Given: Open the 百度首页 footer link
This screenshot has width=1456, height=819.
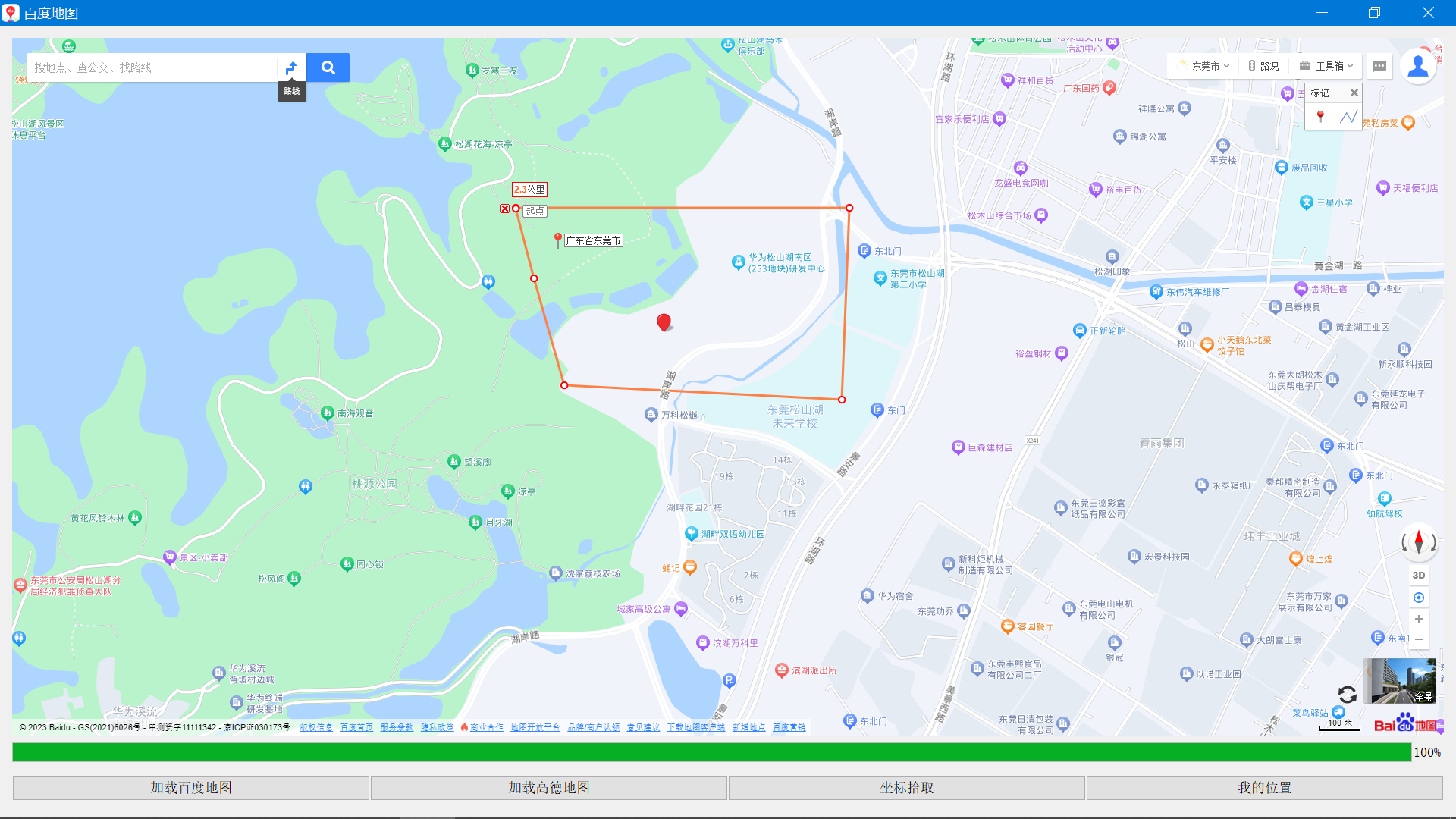Looking at the screenshot, I should coord(356,727).
